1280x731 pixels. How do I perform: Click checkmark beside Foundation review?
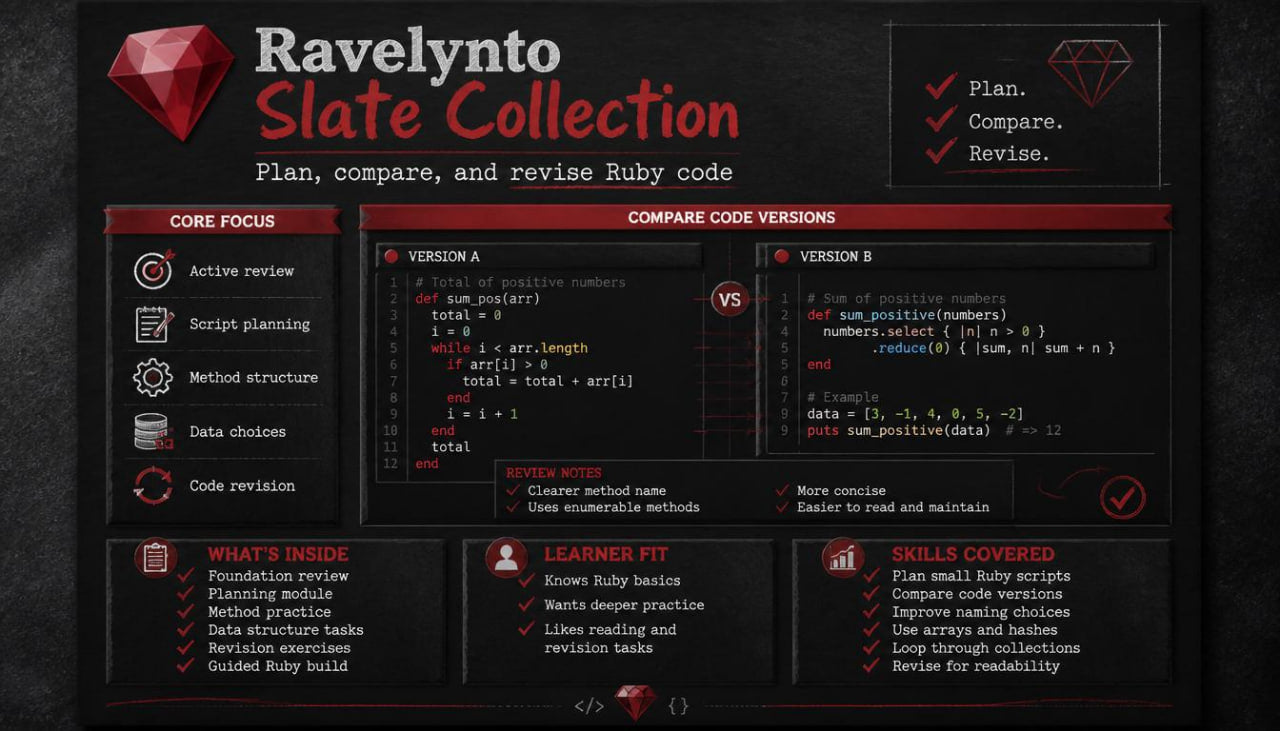point(185,575)
